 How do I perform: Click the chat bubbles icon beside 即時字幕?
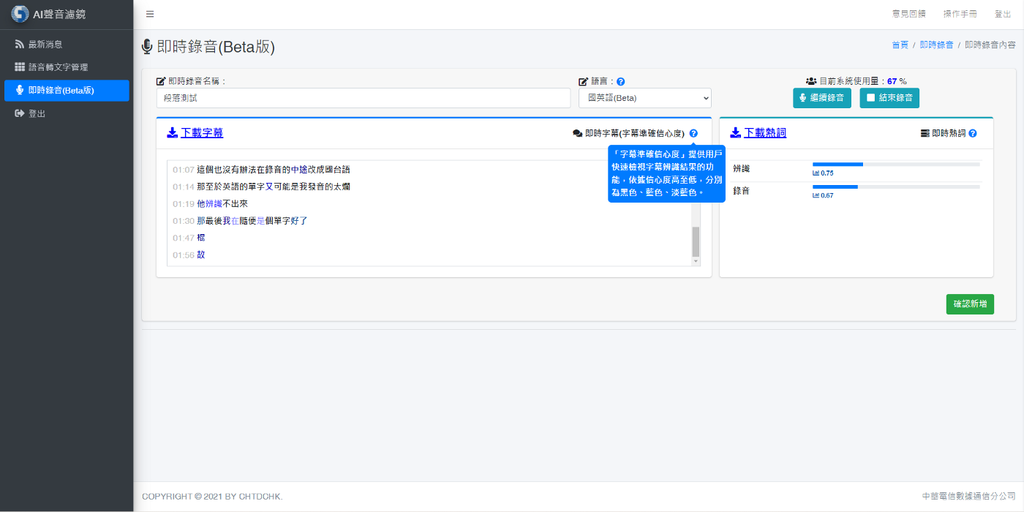pos(577,133)
